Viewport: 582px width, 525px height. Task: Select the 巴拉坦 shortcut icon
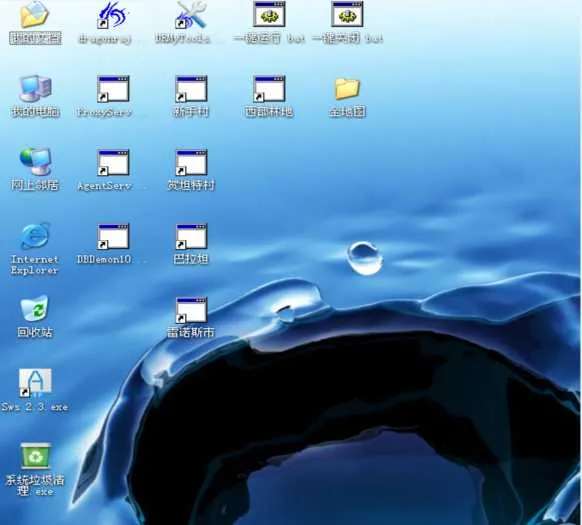[191, 237]
